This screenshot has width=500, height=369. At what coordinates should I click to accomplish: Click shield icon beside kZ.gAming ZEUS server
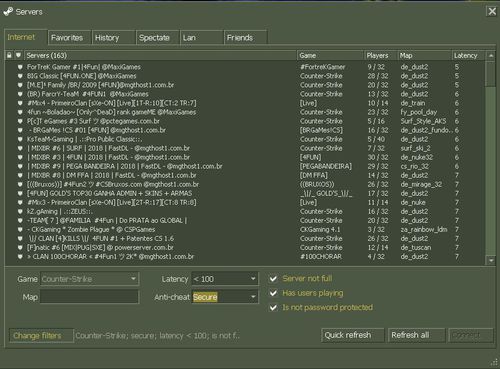(x=20, y=211)
